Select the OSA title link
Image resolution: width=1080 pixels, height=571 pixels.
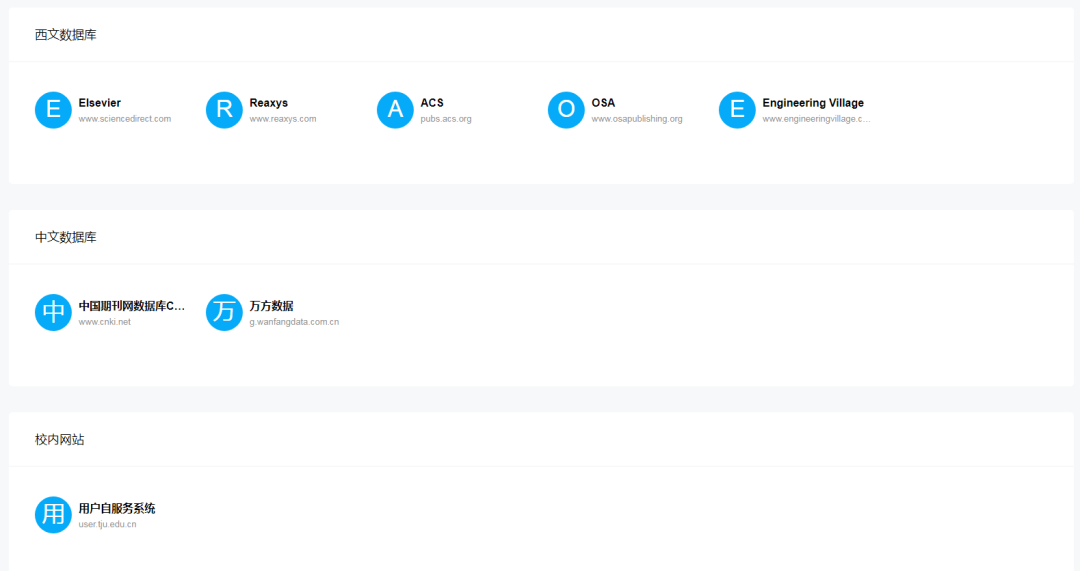pos(603,103)
